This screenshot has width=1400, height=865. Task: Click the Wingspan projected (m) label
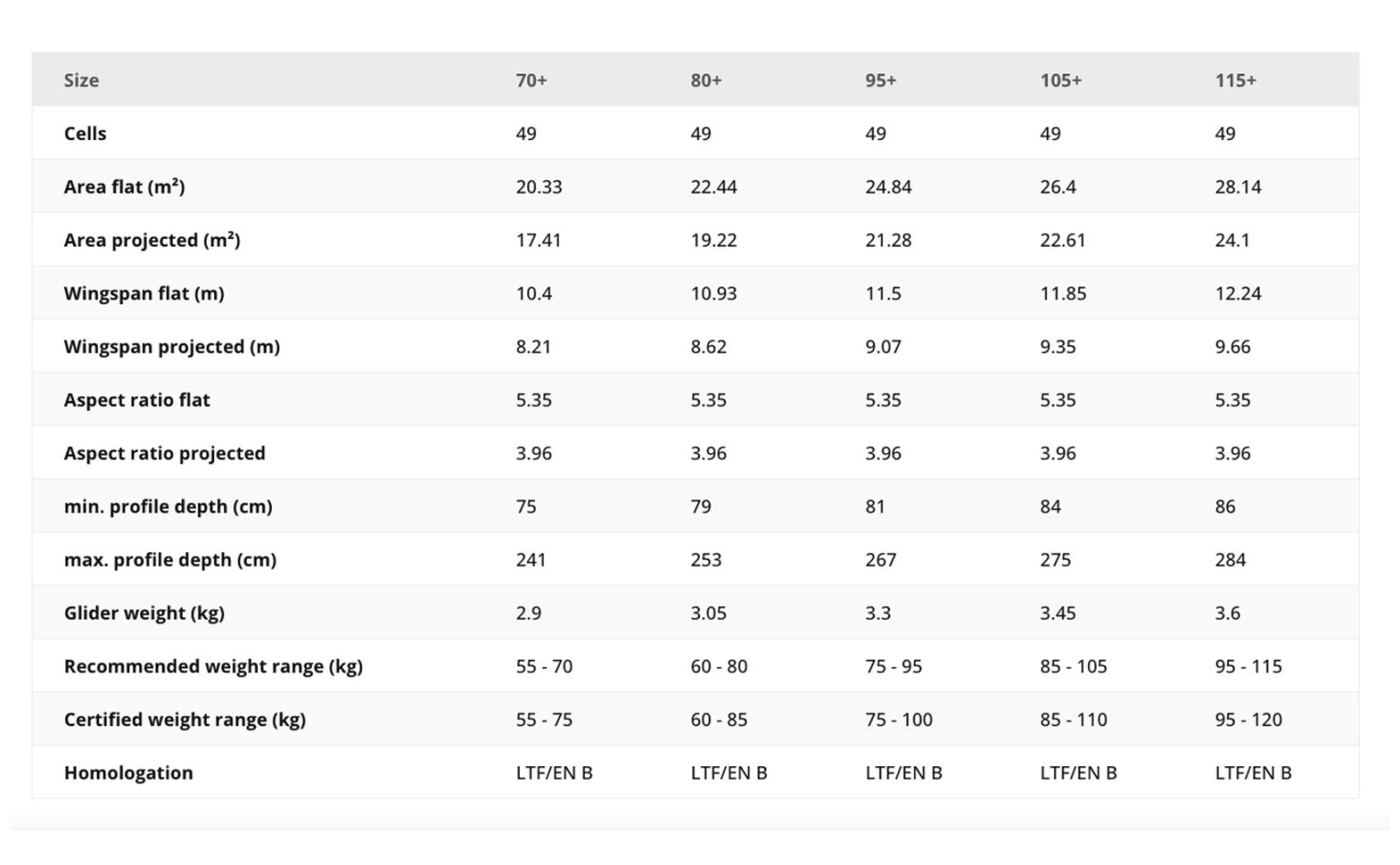[172, 347]
